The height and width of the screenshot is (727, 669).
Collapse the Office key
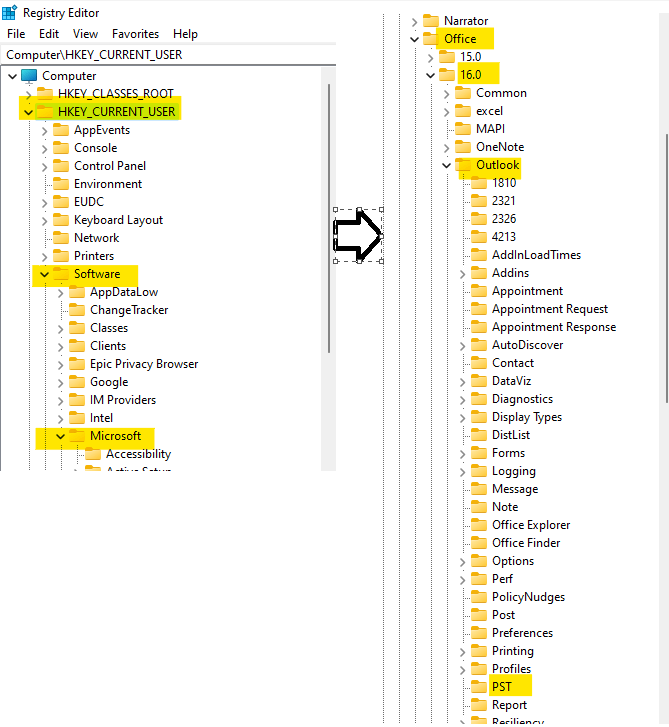414,39
